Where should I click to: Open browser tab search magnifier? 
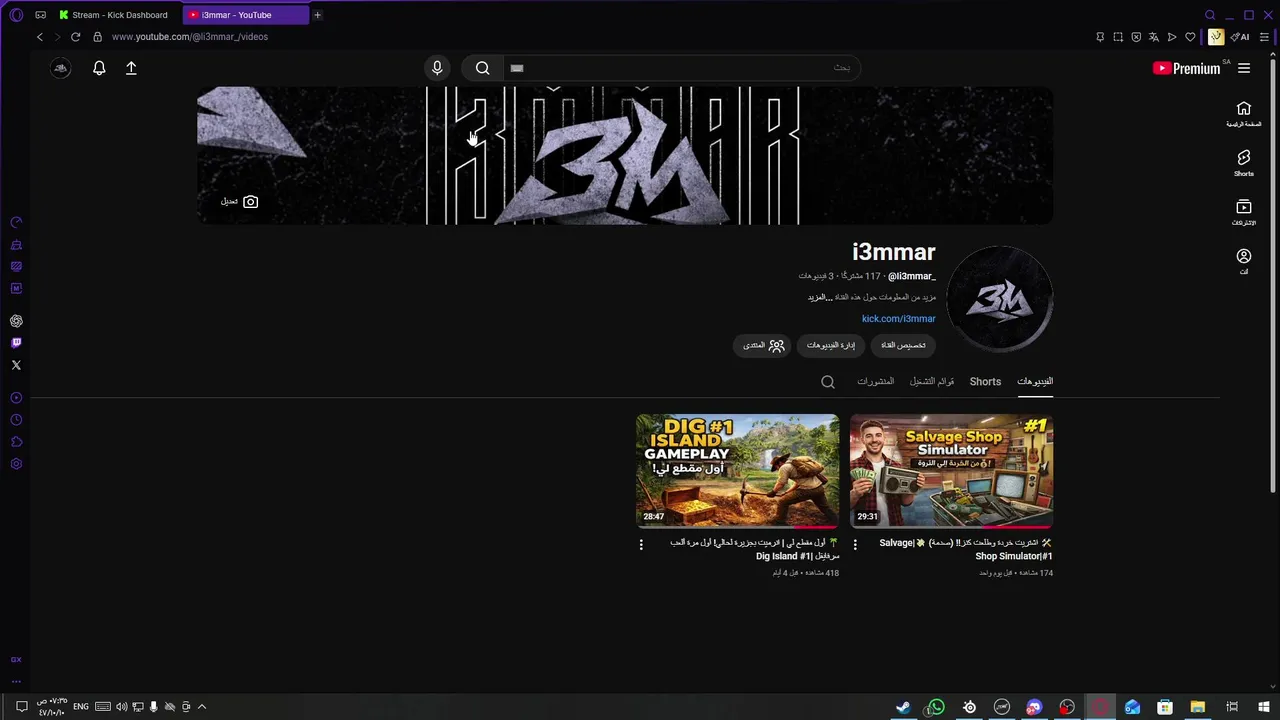(1210, 15)
